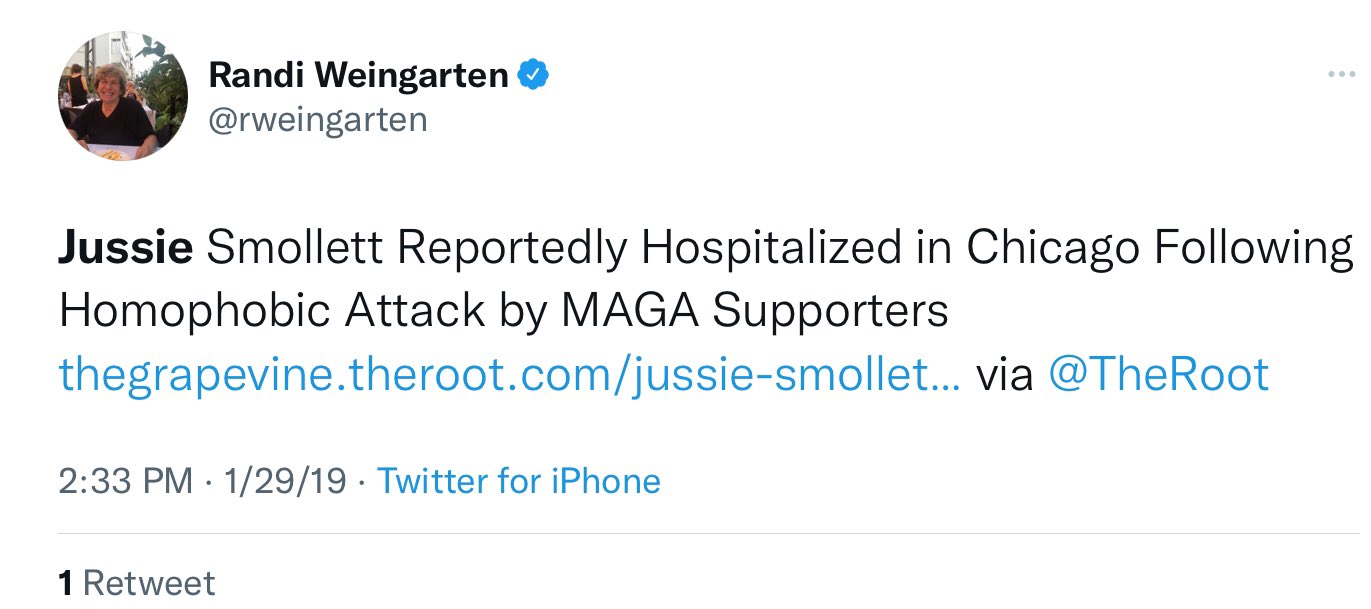The image size is (1371, 609).
Task: Click the bold word Jussie
Action: 125,249
